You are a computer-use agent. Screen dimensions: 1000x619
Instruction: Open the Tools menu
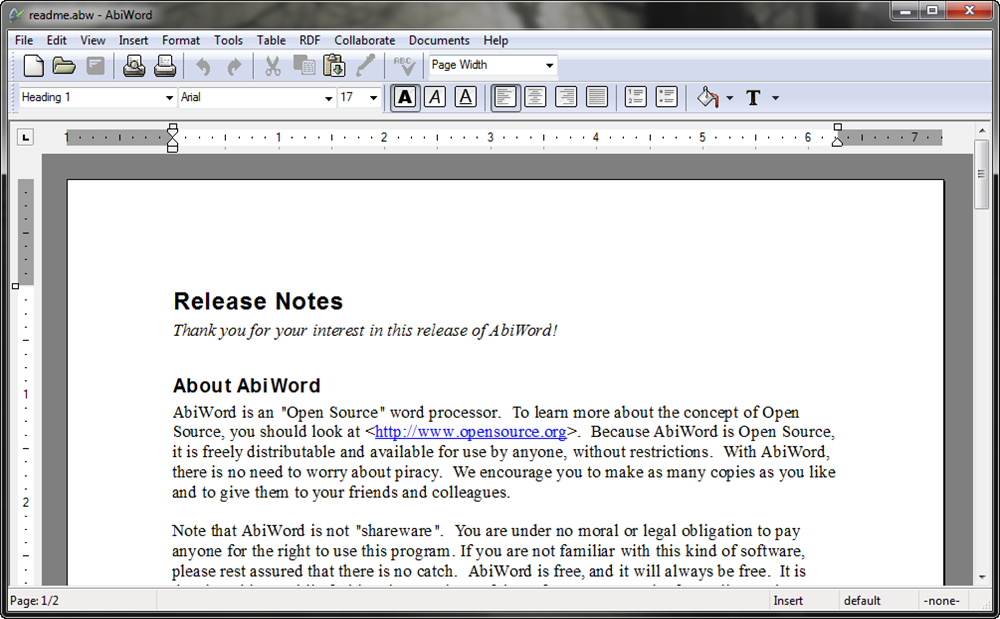click(x=228, y=40)
